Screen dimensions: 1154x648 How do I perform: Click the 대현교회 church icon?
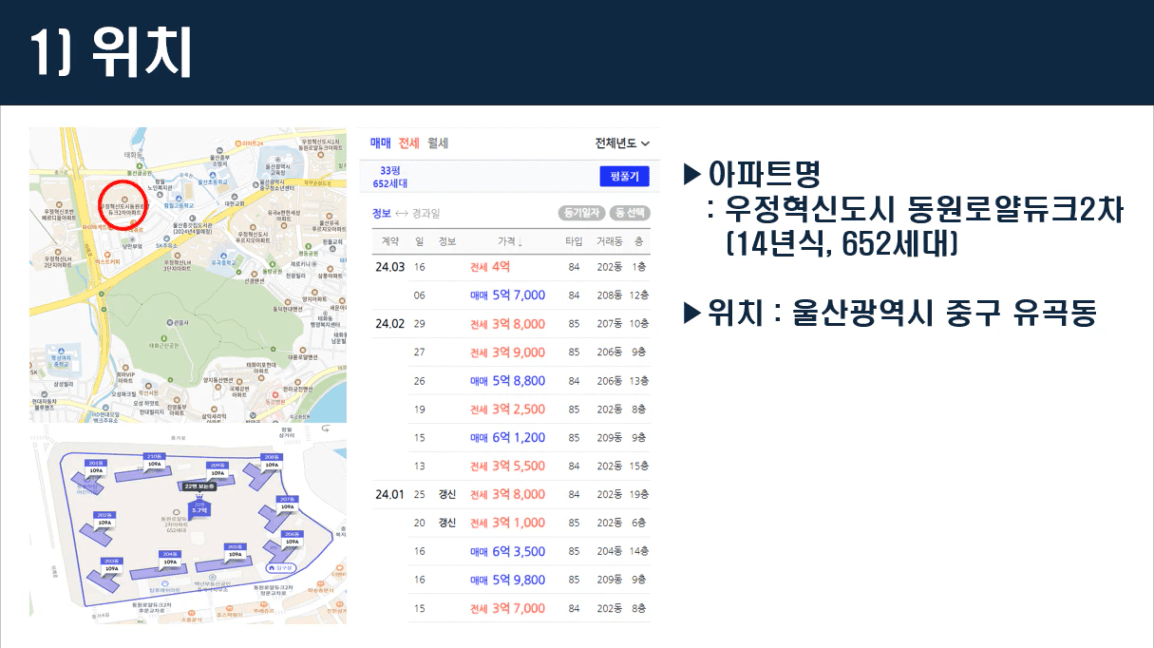pyautogui.click(x=234, y=197)
